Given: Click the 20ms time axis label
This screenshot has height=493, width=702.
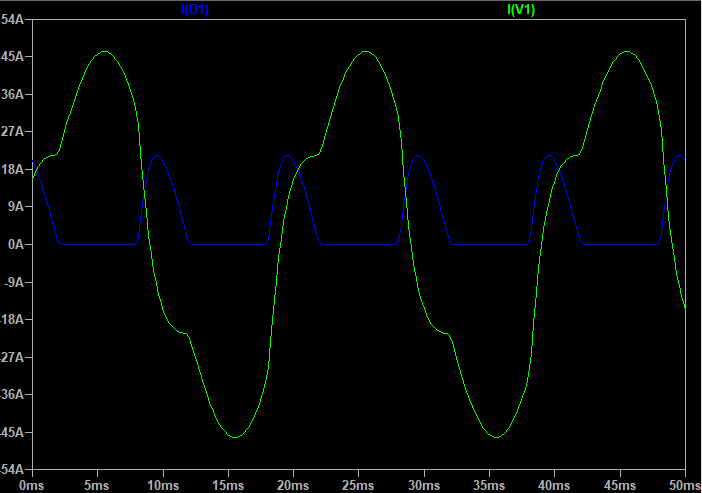Looking at the screenshot, I should tap(293, 485).
